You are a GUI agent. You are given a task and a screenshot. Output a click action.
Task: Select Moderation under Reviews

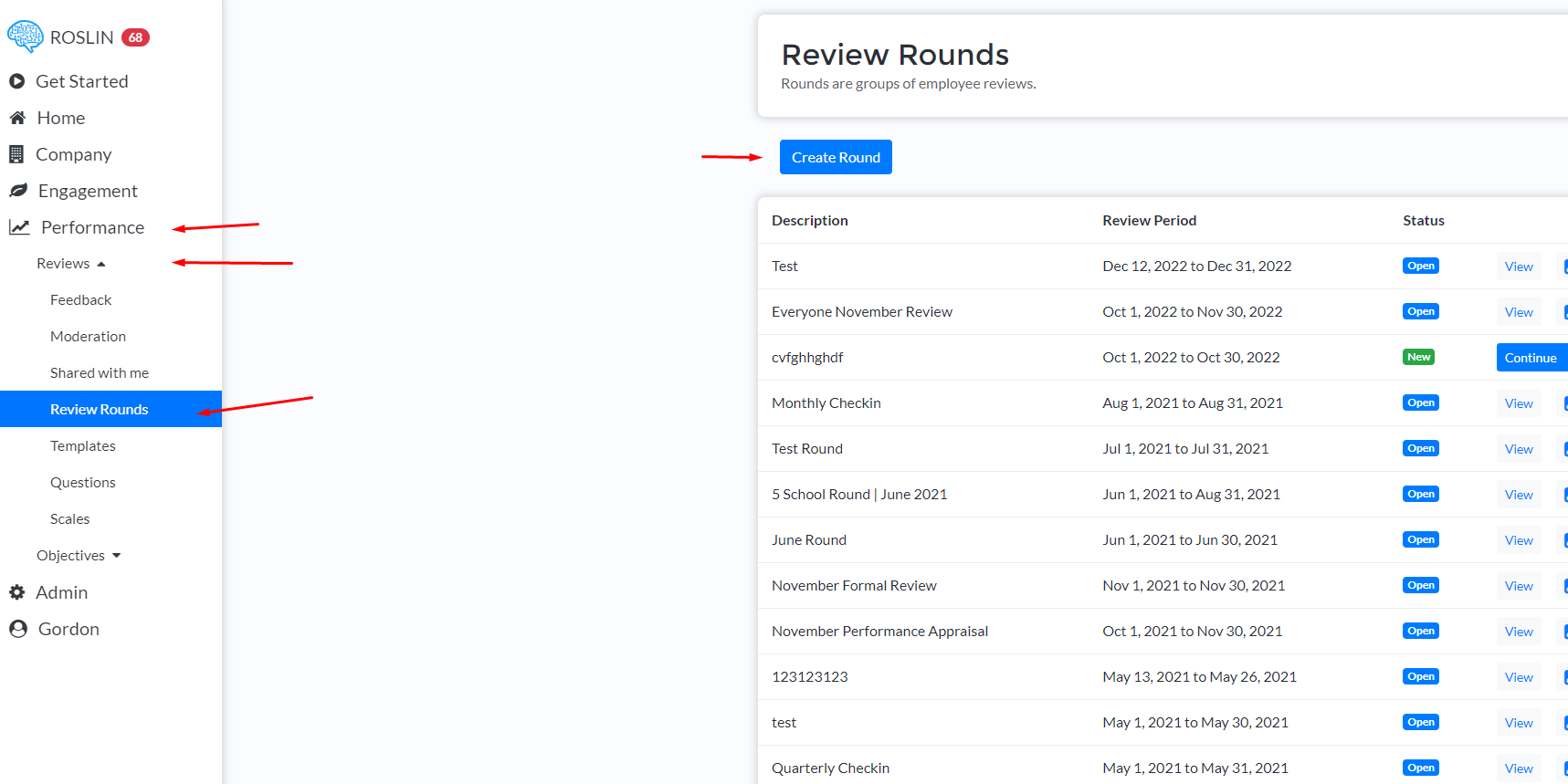[89, 337]
